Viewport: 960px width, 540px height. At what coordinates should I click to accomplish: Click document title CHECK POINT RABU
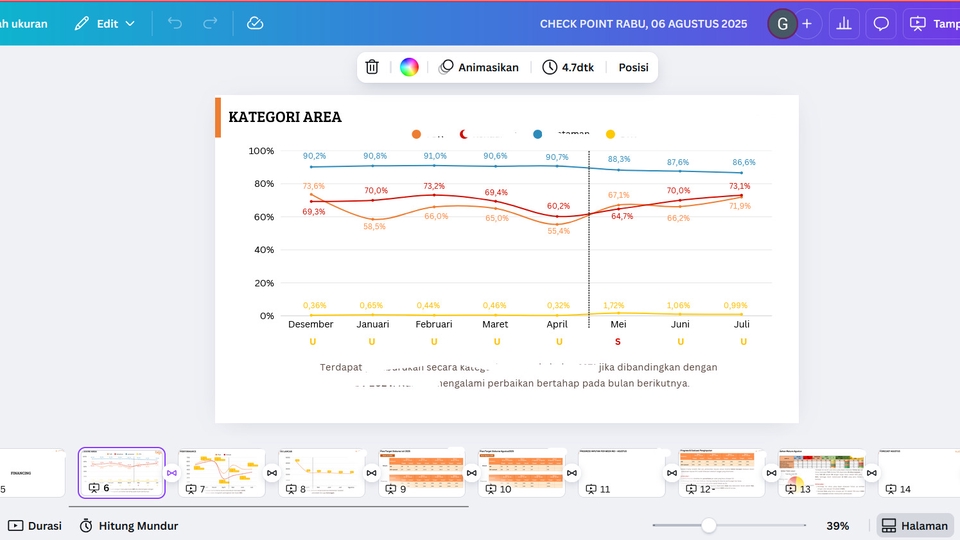coord(643,24)
